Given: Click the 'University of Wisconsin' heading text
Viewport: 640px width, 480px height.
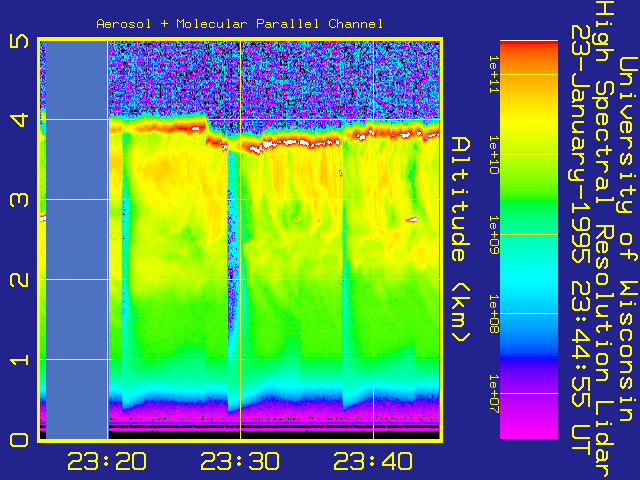Looking at the screenshot, I should [x=628, y=239].
